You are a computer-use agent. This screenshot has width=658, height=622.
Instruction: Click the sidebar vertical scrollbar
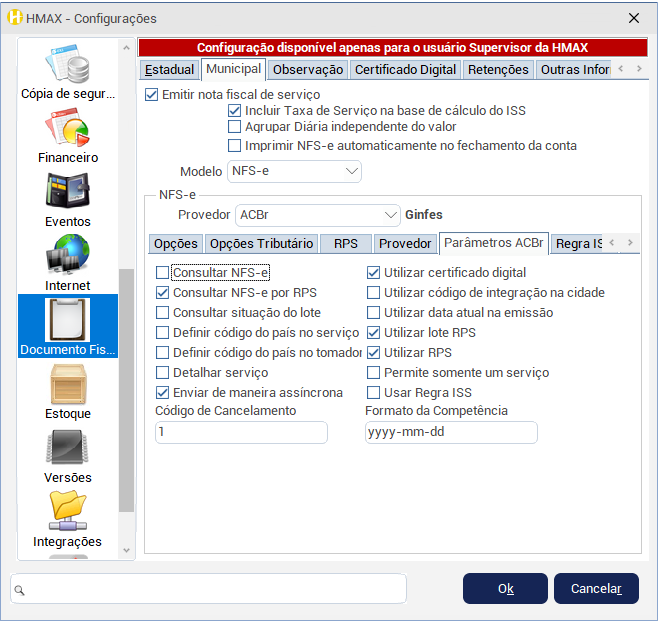point(126,390)
